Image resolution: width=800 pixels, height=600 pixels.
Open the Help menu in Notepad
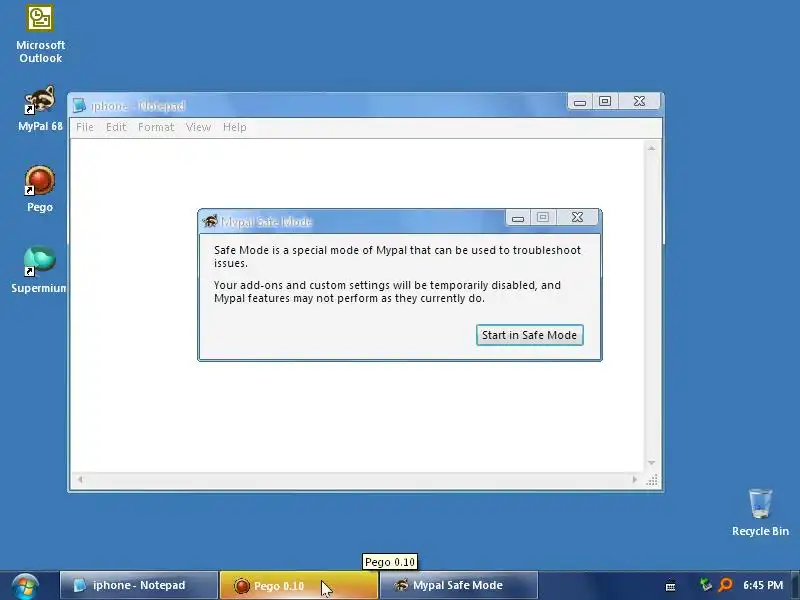(235, 127)
